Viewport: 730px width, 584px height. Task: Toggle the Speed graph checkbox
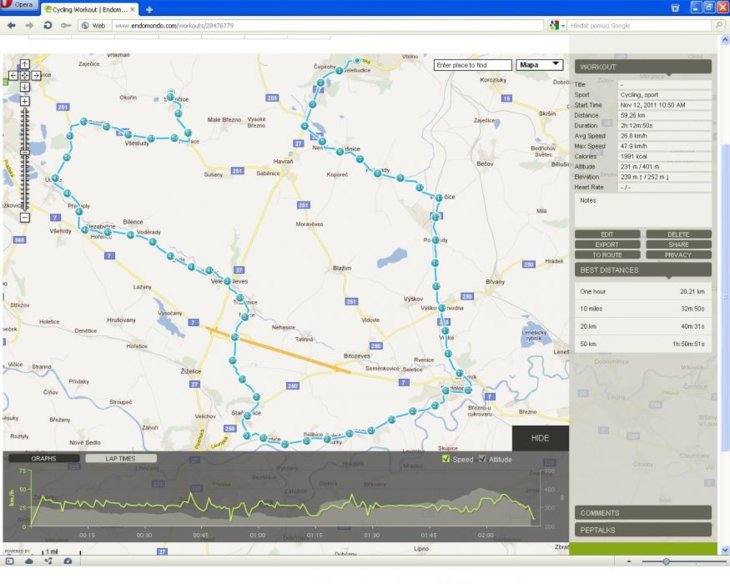(446, 459)
